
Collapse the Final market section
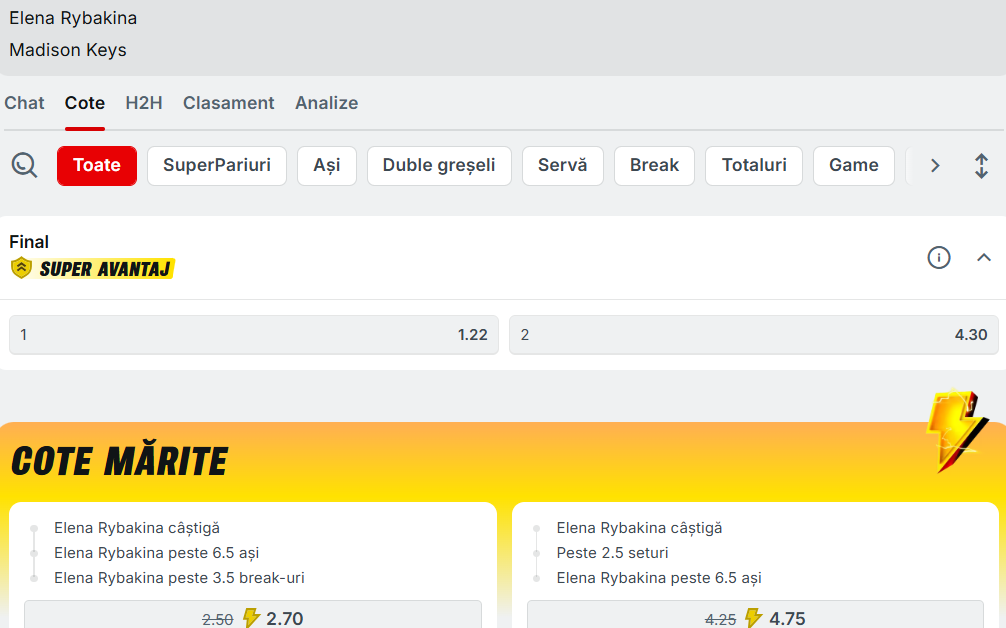click(983, 258)
